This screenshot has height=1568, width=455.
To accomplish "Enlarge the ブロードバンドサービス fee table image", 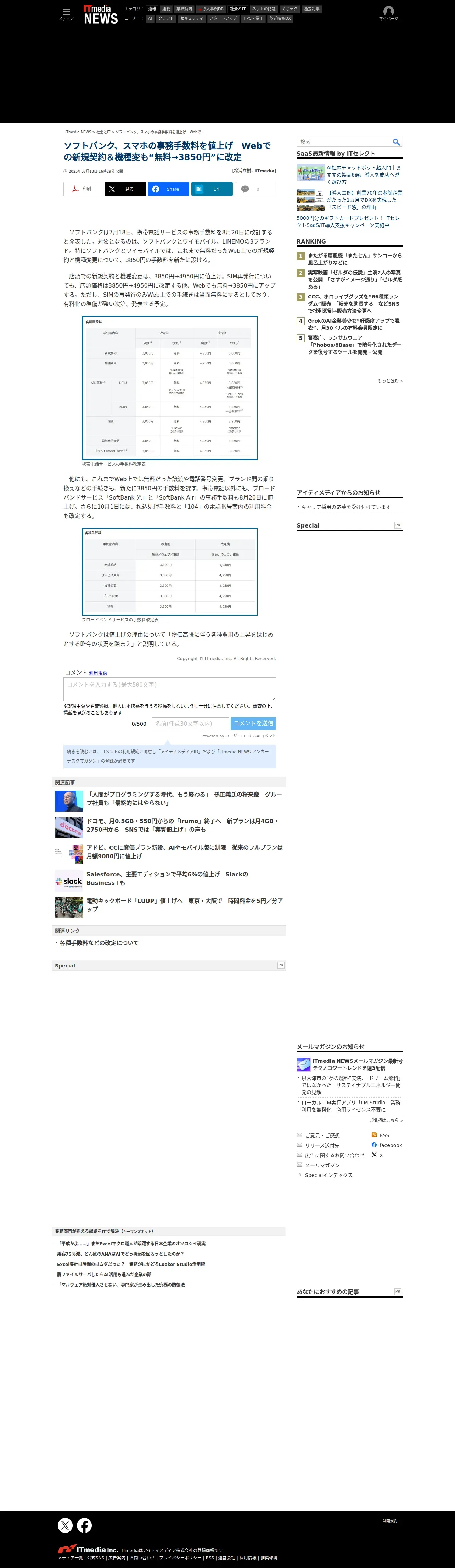I will pyautogui.click(x=170, y=571).
